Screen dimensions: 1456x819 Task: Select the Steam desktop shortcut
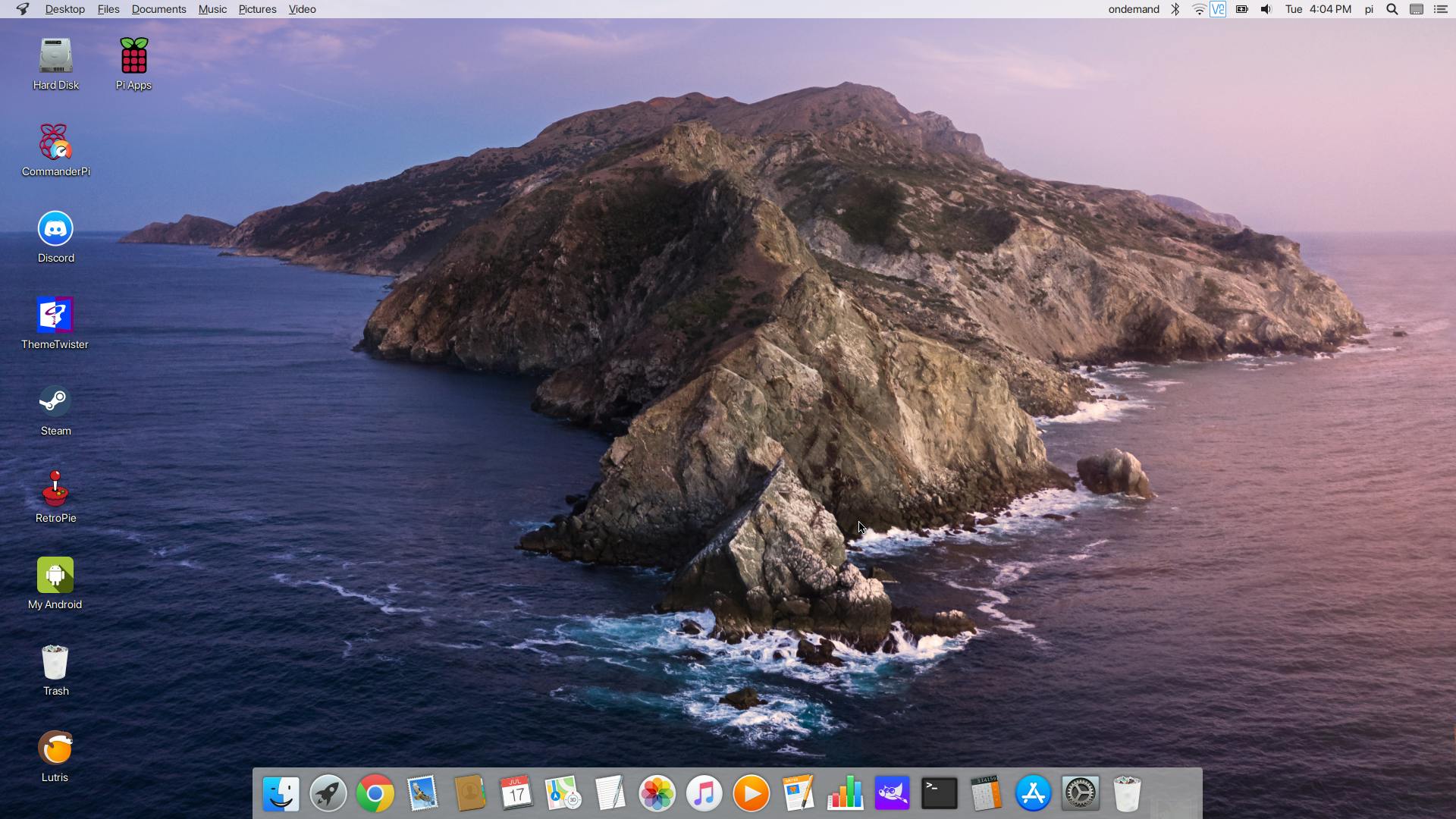coord(55,410)
